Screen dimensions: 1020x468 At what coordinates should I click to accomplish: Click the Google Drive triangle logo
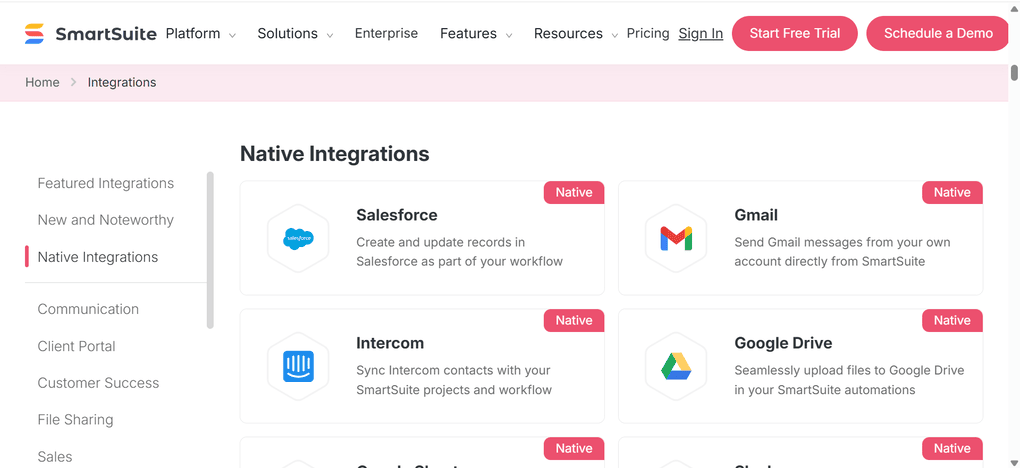[676, 366]
